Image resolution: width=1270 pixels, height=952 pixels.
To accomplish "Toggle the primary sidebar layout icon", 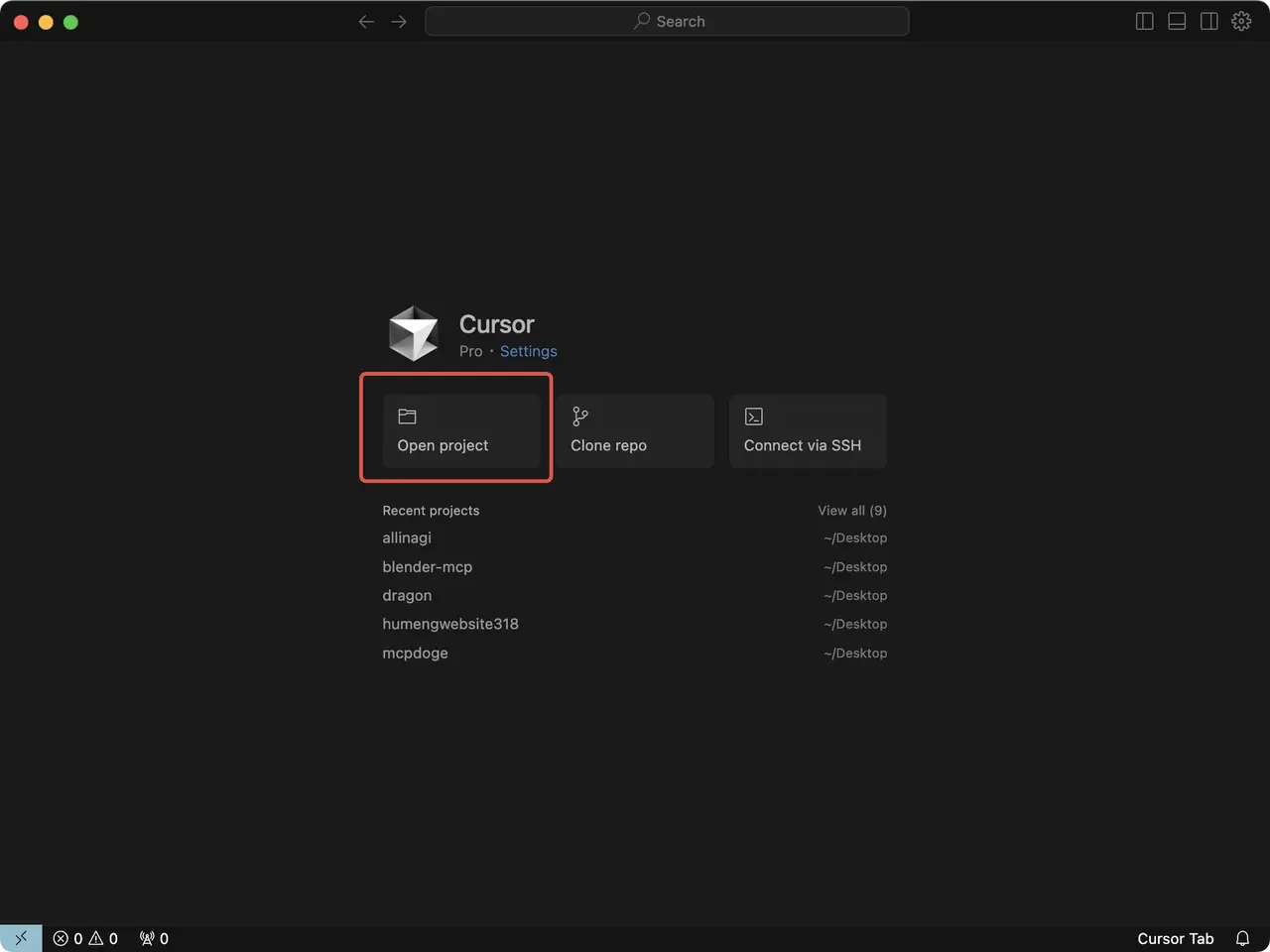I will tap(1144, 21).
